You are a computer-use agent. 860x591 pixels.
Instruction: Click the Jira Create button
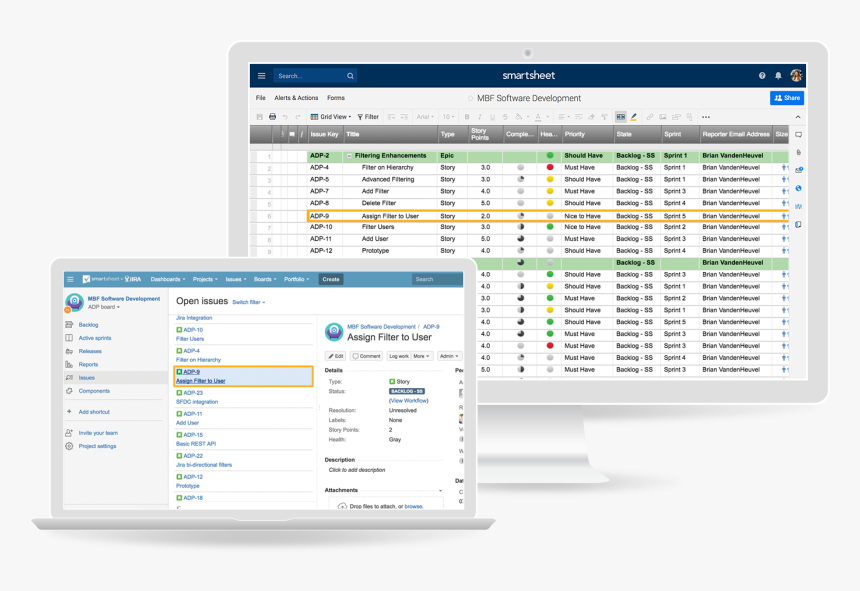pos(331,280)
